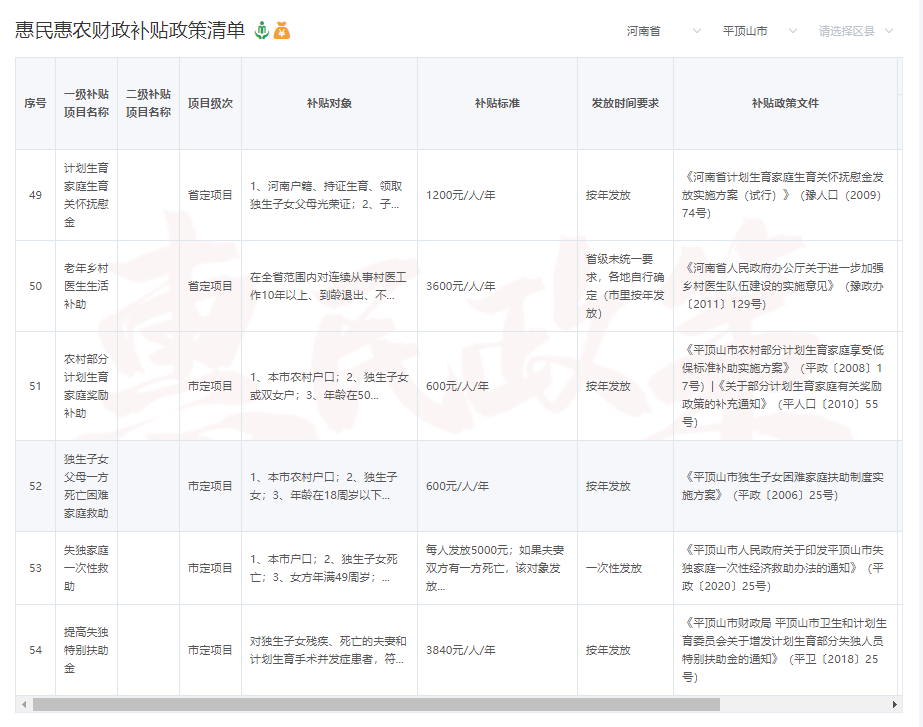Click 省级未统一要求 timing cell in row 50
Screen dimensions: 923x727
coord(625,286)
